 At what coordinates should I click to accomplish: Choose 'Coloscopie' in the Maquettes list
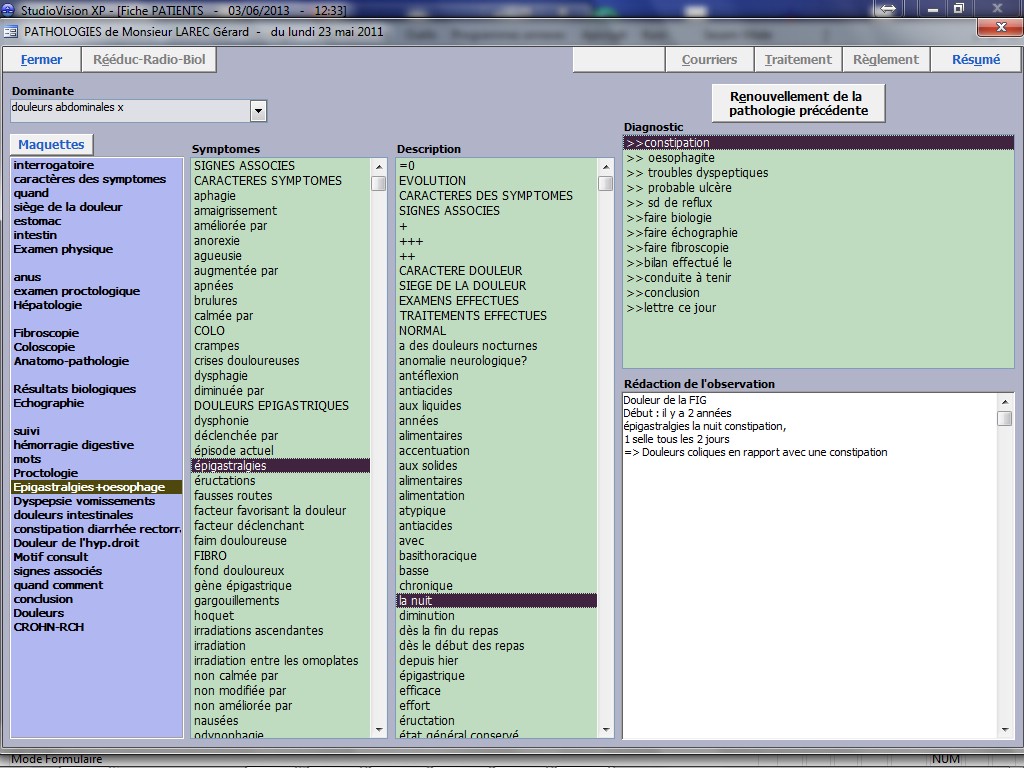pos(44,347)
